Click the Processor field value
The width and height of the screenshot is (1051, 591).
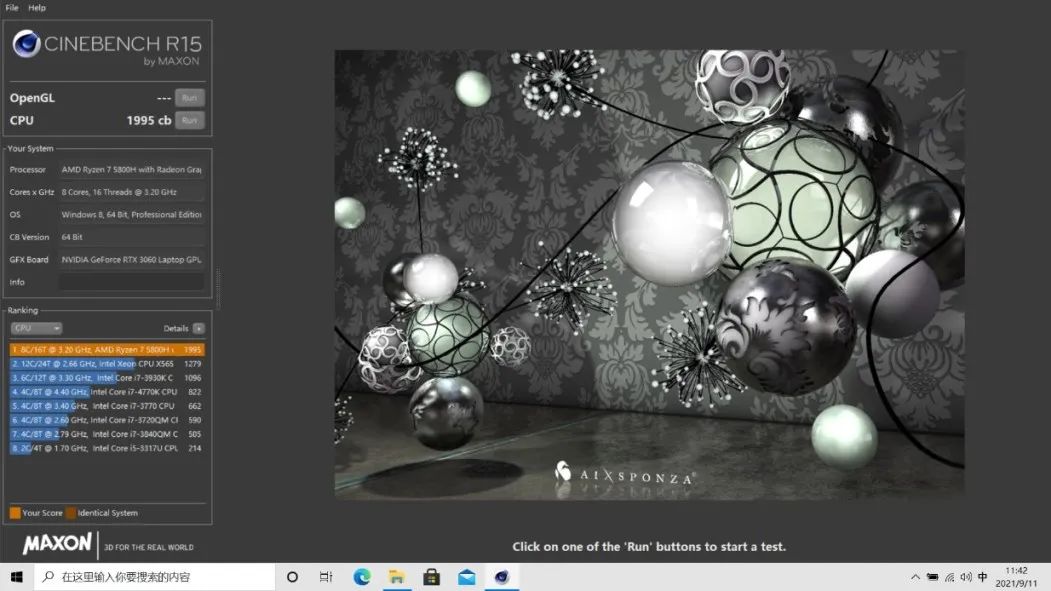click(131, 170)
